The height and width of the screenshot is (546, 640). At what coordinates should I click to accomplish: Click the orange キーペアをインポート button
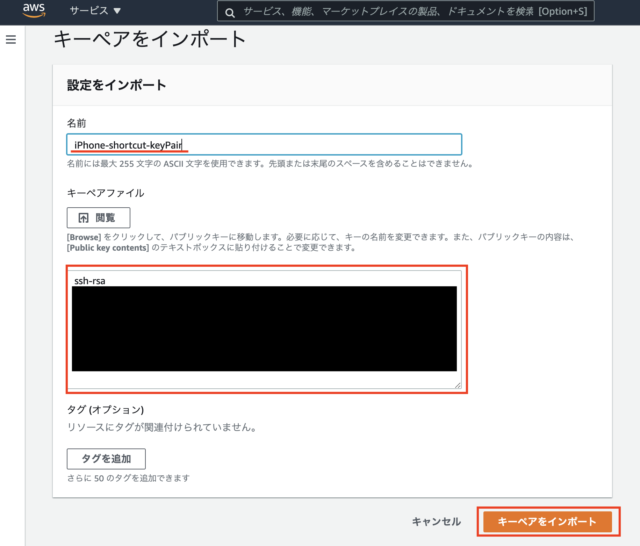tap(547, 522)
